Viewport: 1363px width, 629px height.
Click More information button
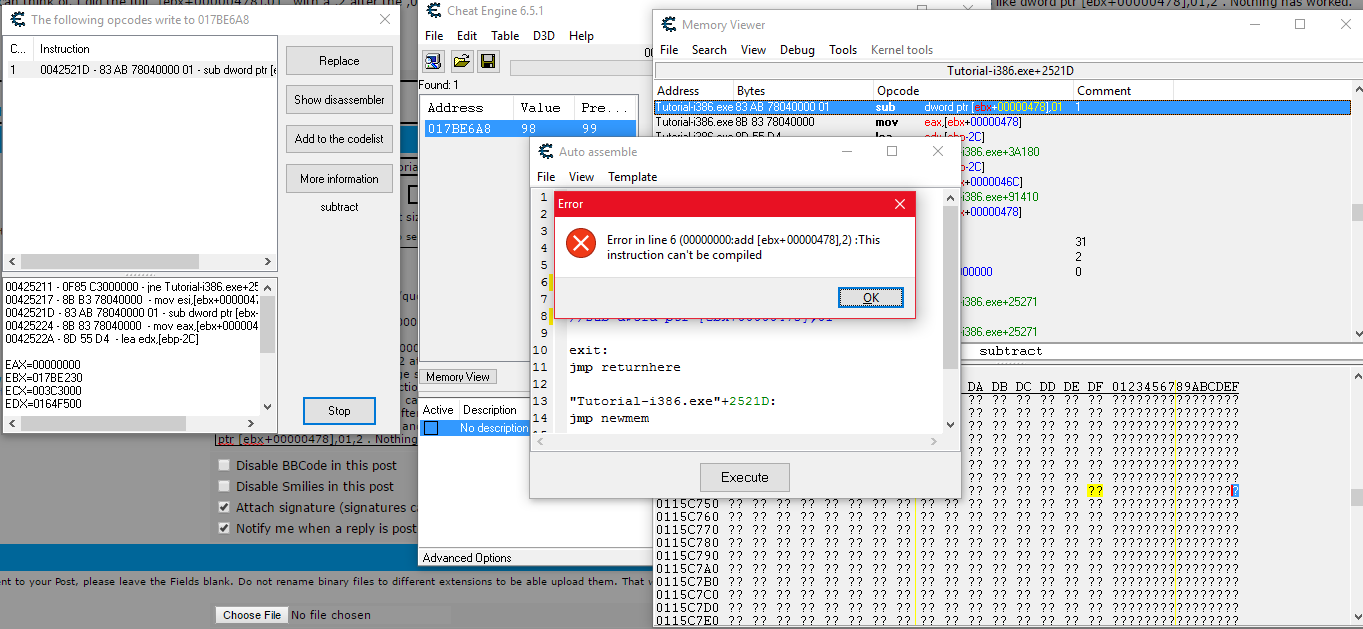point(339,179)
